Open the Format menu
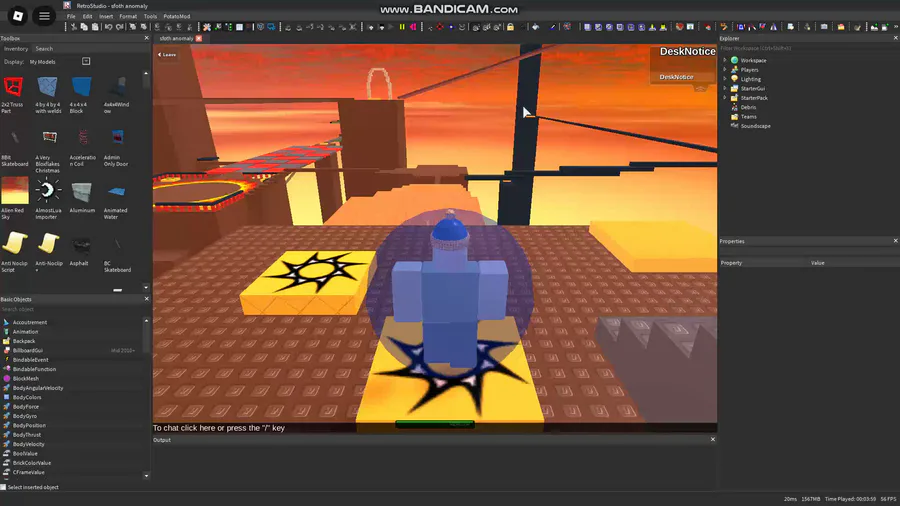 (x=128, y=17)
